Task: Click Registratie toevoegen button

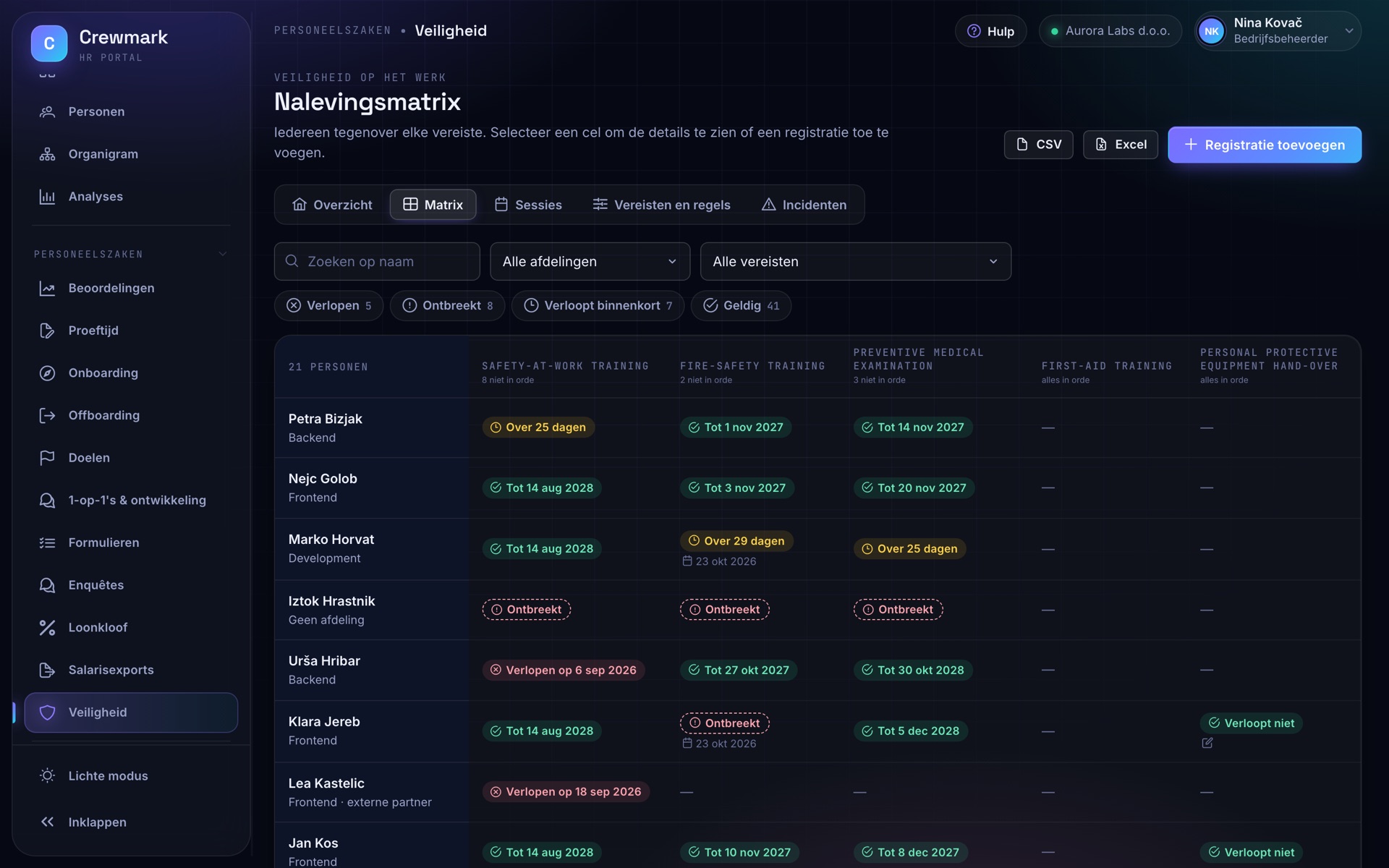Action: 1264,145
